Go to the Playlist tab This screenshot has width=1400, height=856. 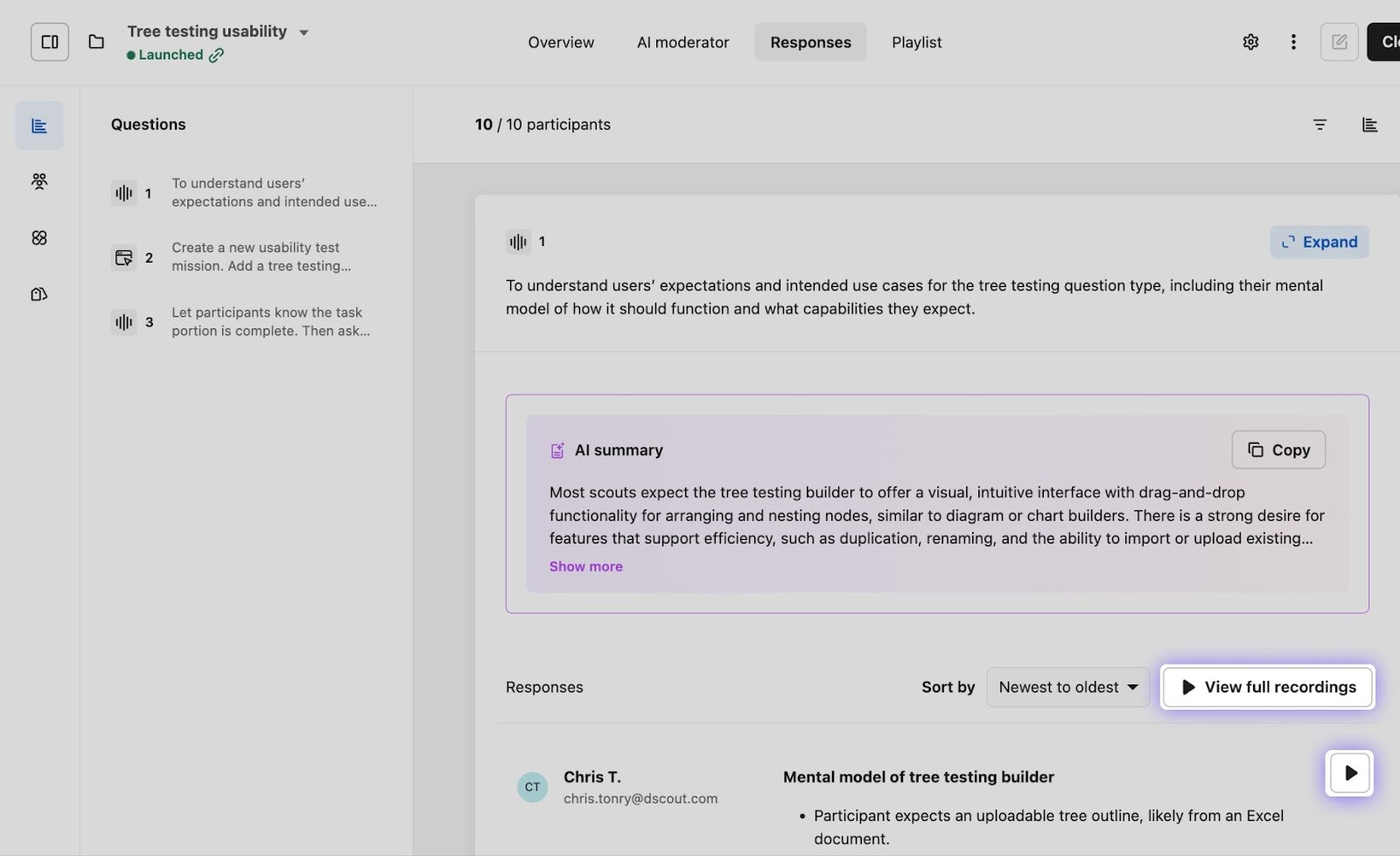[x=916, y=42]
